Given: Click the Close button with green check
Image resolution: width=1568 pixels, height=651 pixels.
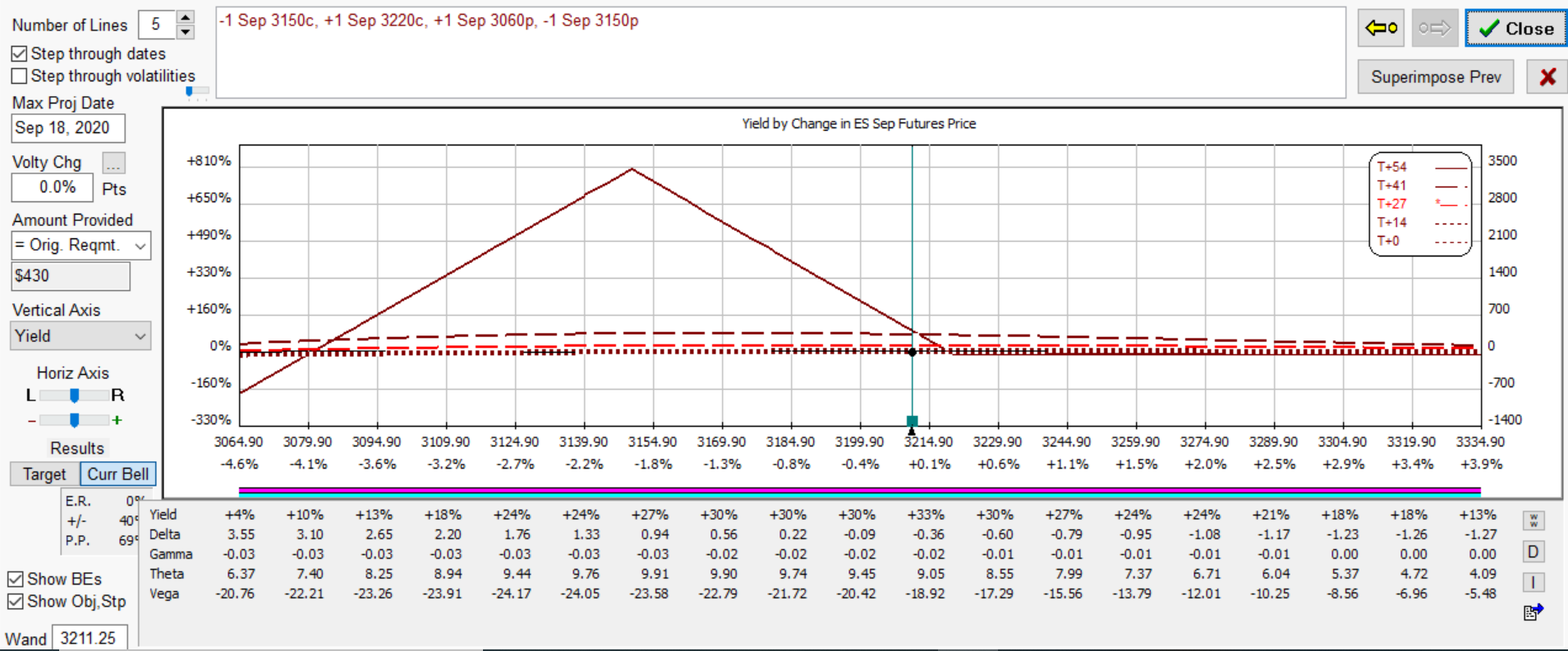Looking at the screenshot, I should coord(1515,28).
